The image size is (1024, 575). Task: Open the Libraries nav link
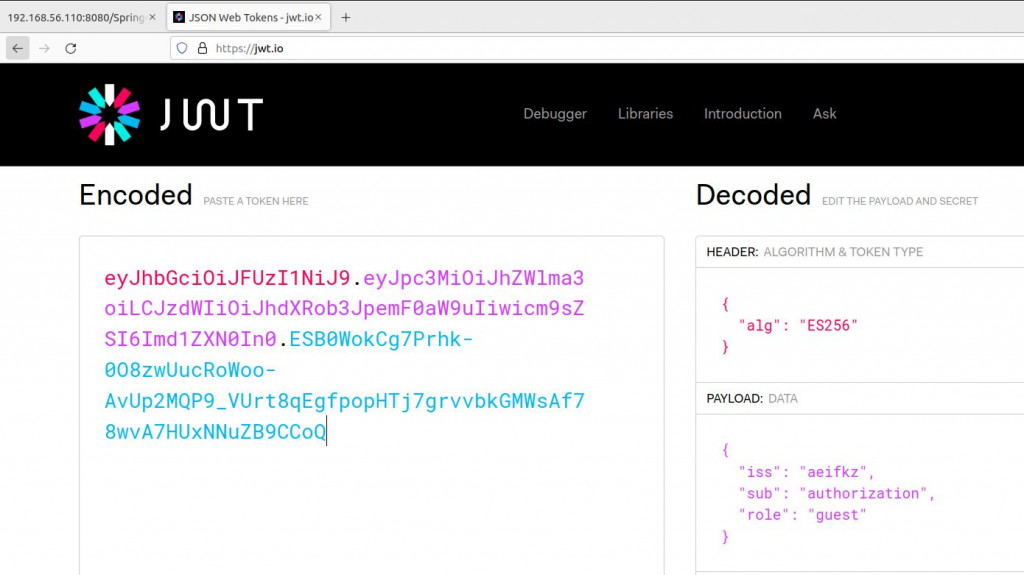tap(645, 114)
